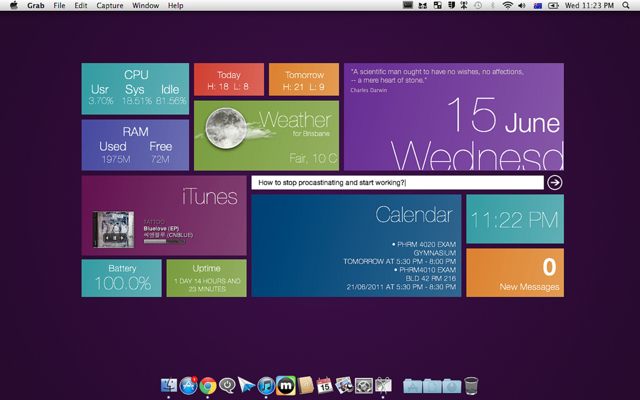Open the Apple menu
Viewport: 640px width, 400px height.
click(13, 6)
